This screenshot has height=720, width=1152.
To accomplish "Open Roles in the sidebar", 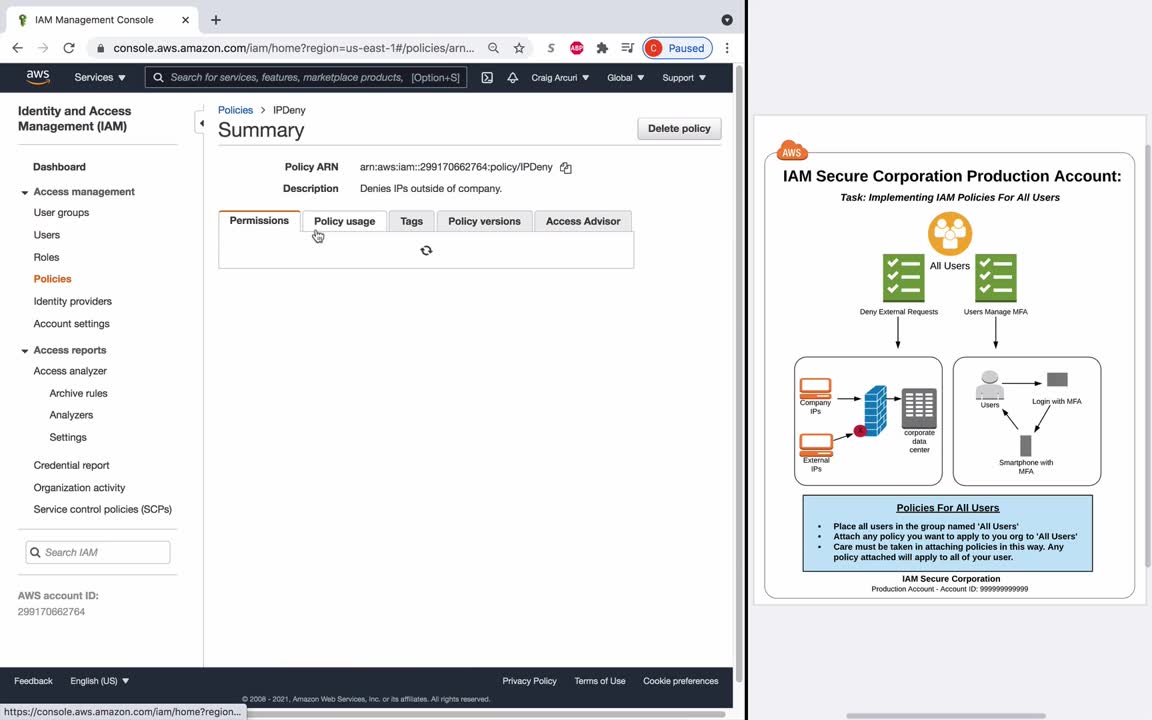I will pyautogui.click(x=46, y=257).
